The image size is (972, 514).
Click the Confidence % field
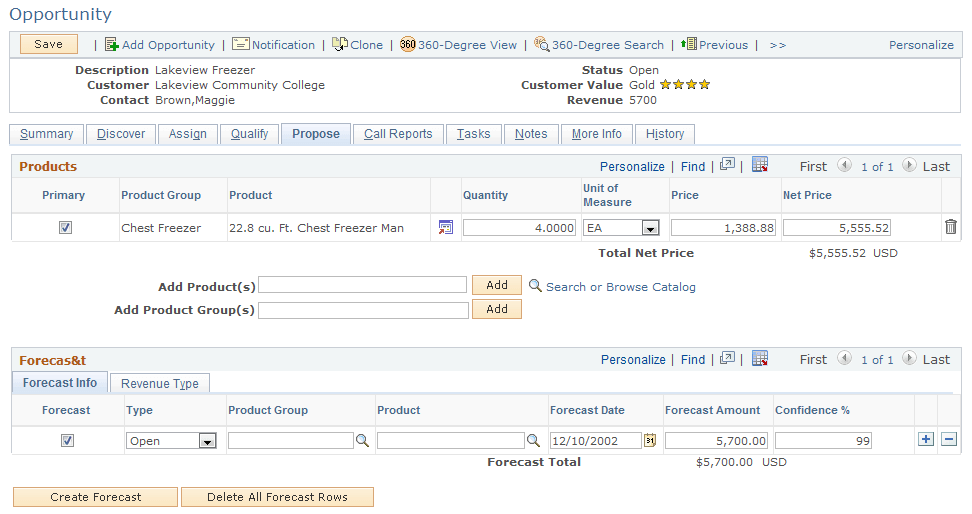point(823,440)
